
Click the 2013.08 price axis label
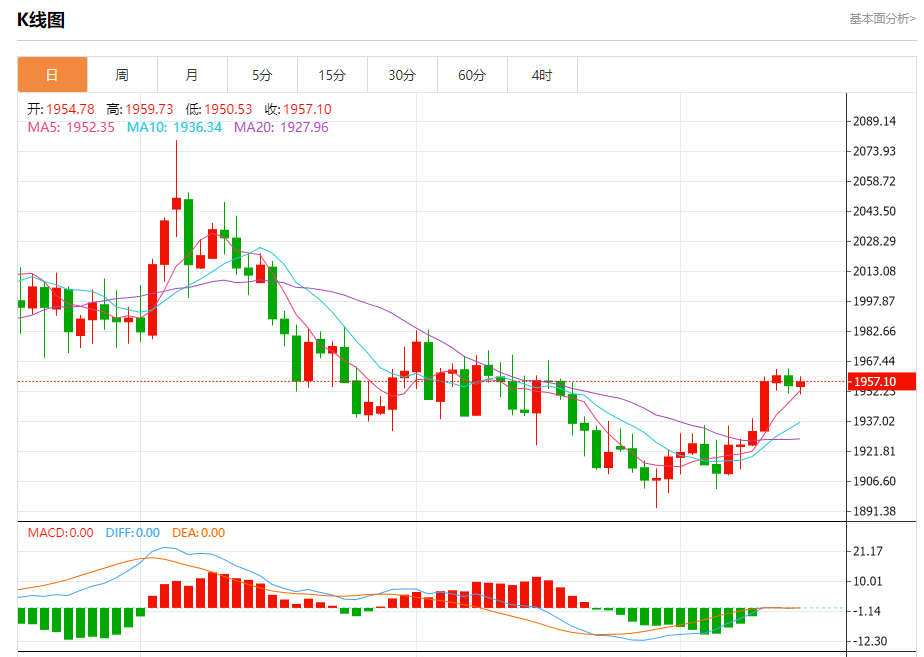click(x=874, y=271)
